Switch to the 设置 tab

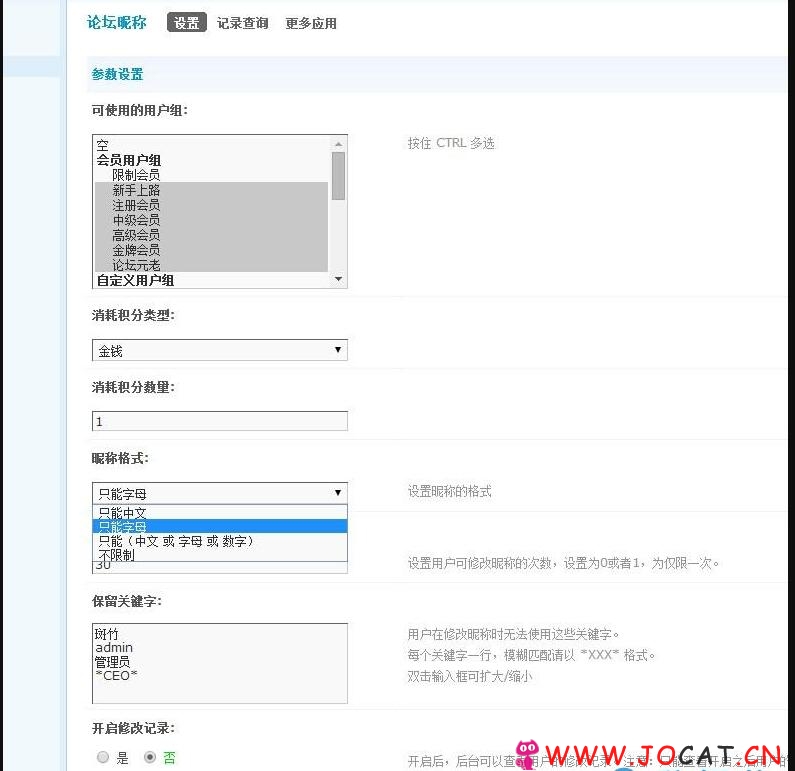(x=187, y=23)
